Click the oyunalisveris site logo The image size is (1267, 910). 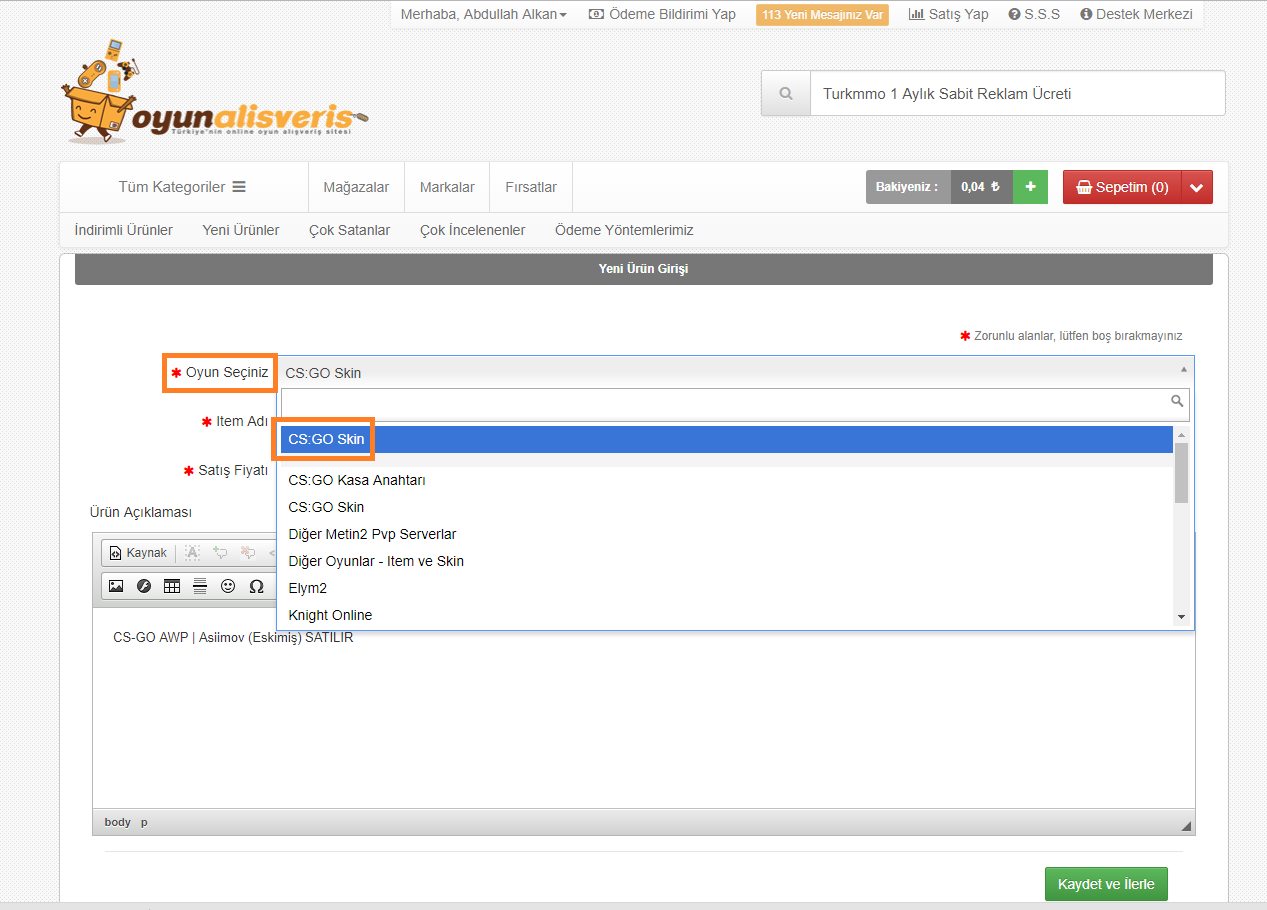214,92
